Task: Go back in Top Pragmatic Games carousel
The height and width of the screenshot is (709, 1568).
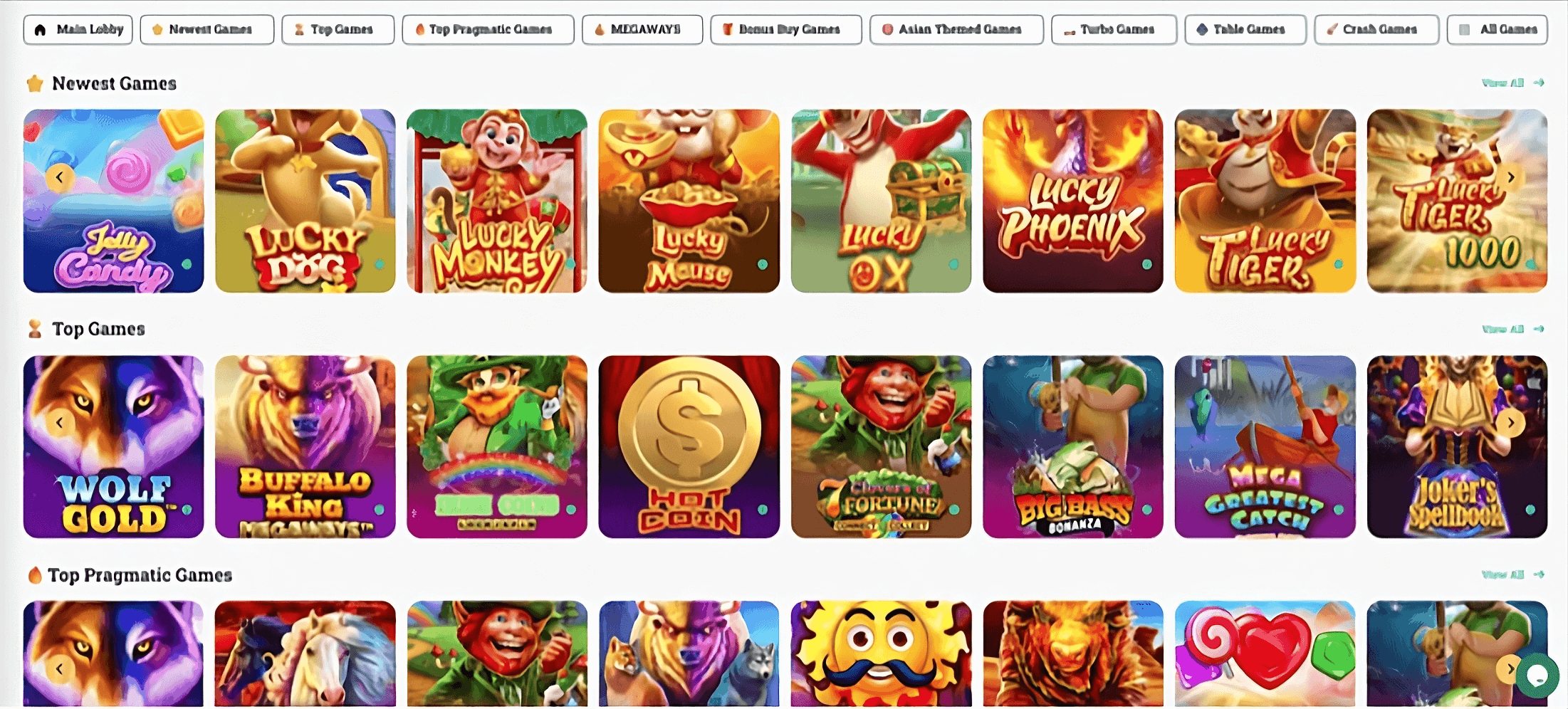Action: (60, 669)
